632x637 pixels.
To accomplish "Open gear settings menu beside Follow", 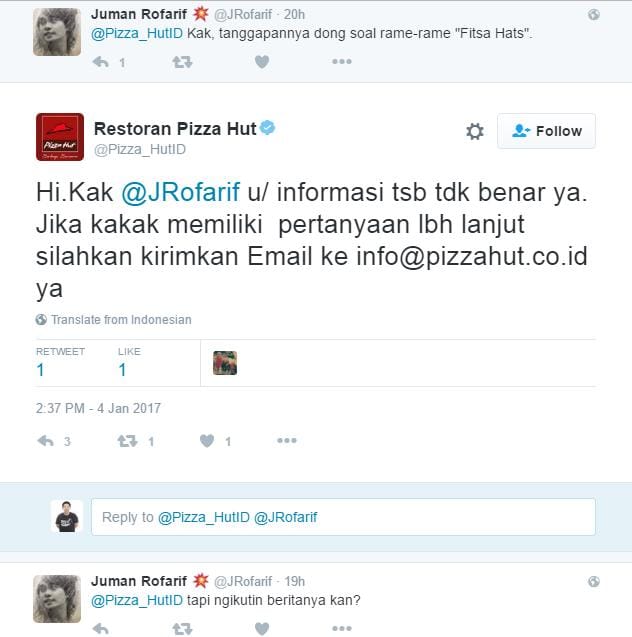I will pyautogui.click(x=474, y=131).
